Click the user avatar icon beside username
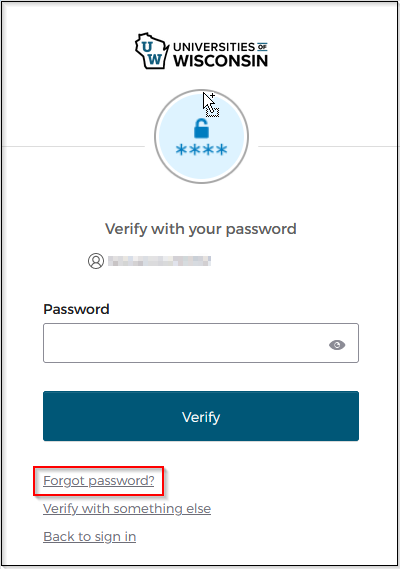This screenshot has width=400, height=569. pyautogui.click(x=96, y=261)
